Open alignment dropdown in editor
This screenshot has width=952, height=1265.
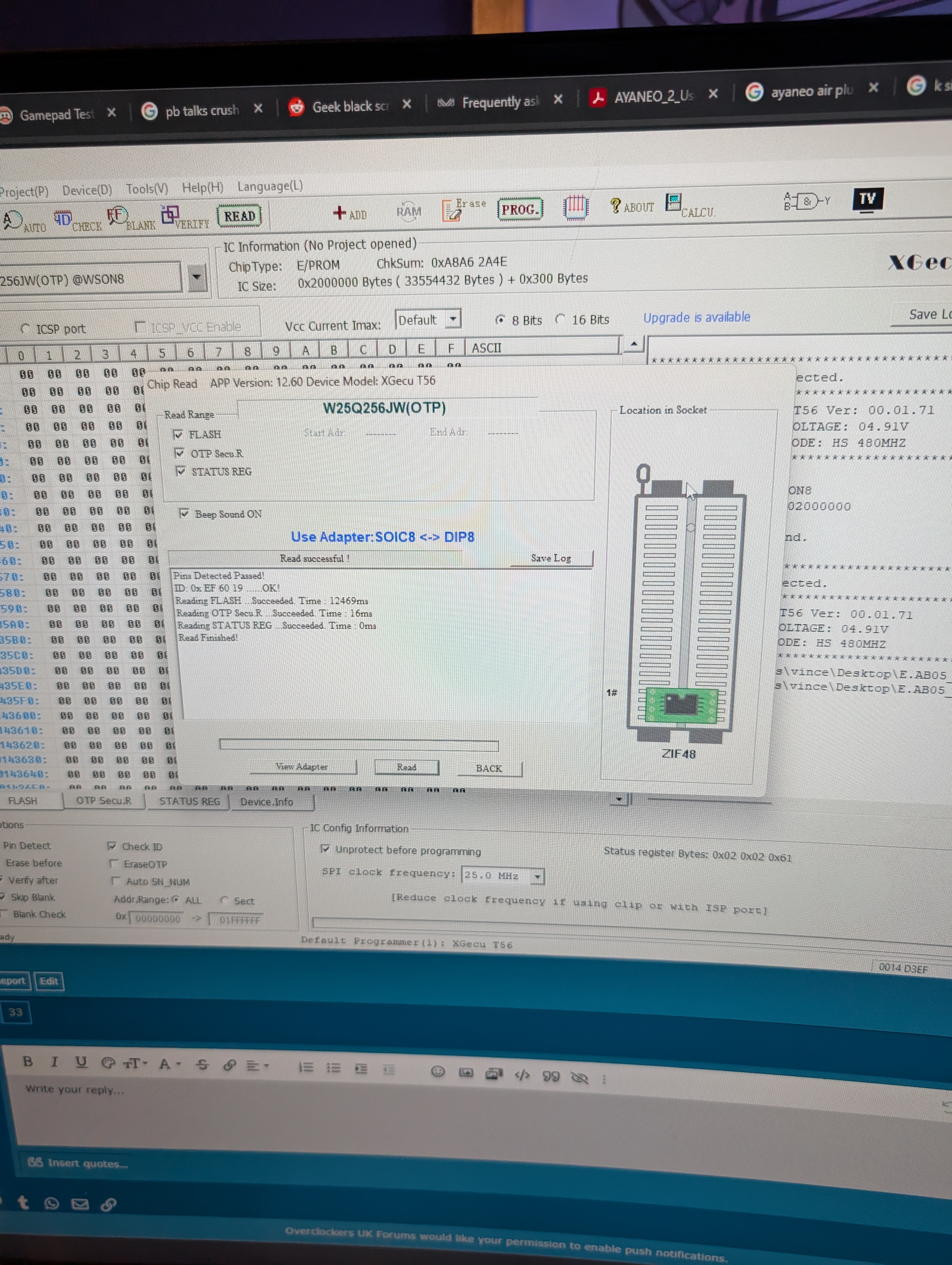click(257, 1066)
